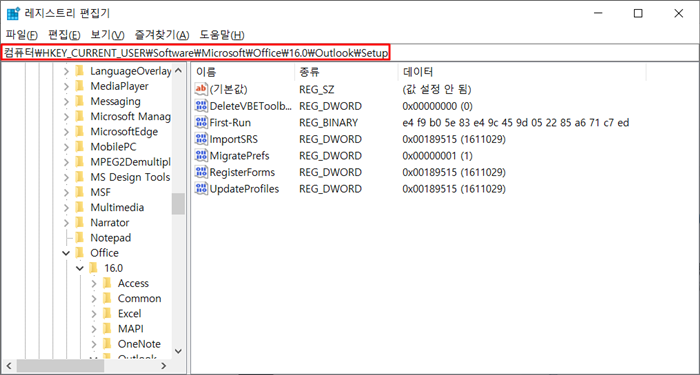
Task: Expand the MicrosoftEdge key
Action: 67,132
